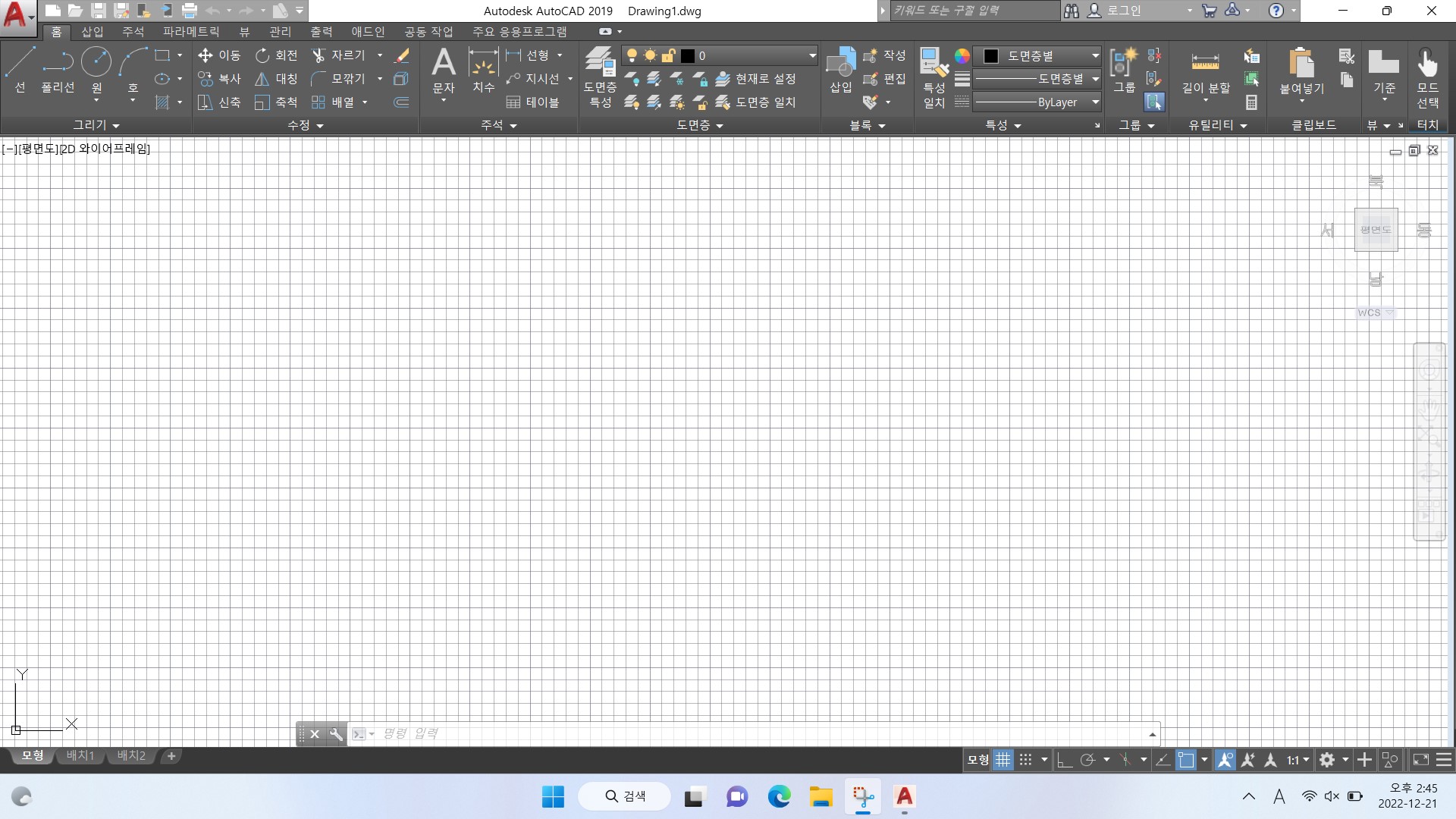Open the 파라메트릭 (Parametric) ribbon tab

coord(191,31)
